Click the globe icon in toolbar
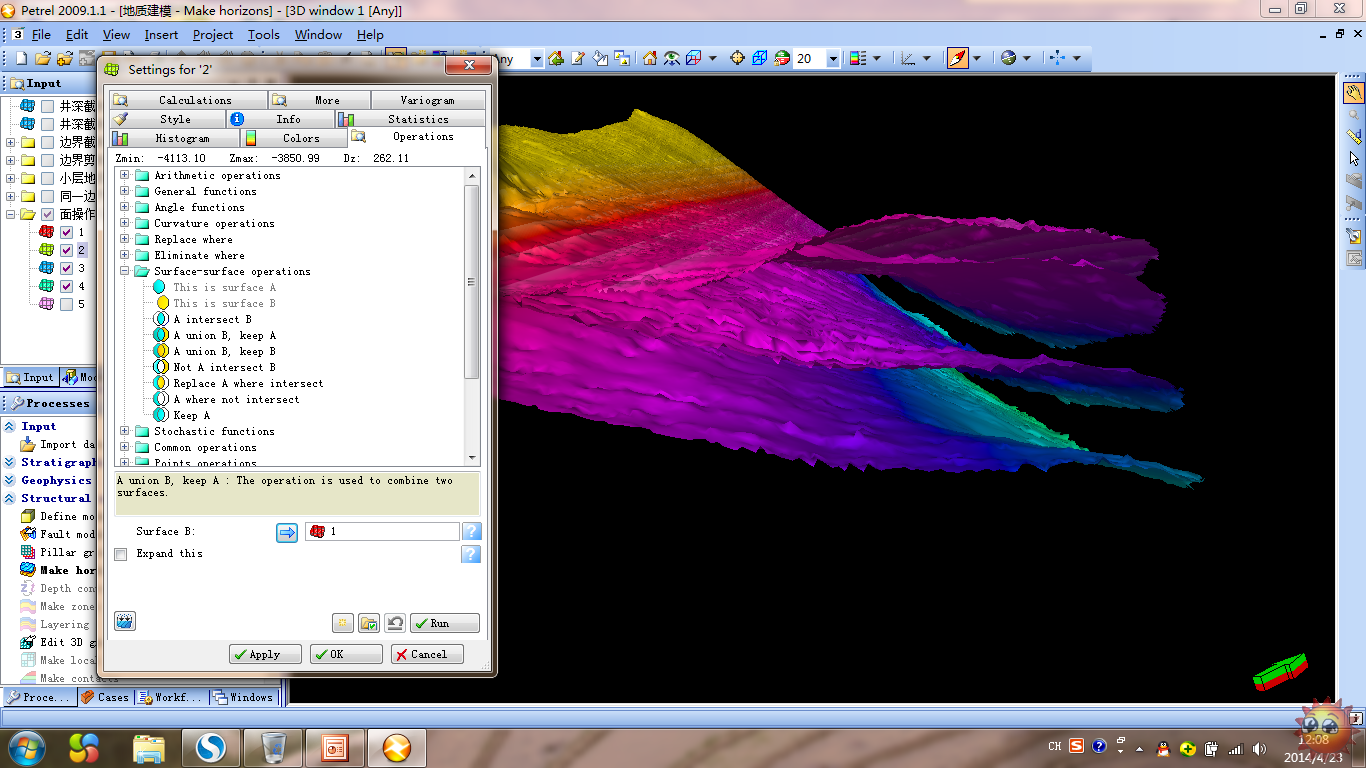Image resolution: width=1366 pixels, height=768 pixels. [1009, 59]
